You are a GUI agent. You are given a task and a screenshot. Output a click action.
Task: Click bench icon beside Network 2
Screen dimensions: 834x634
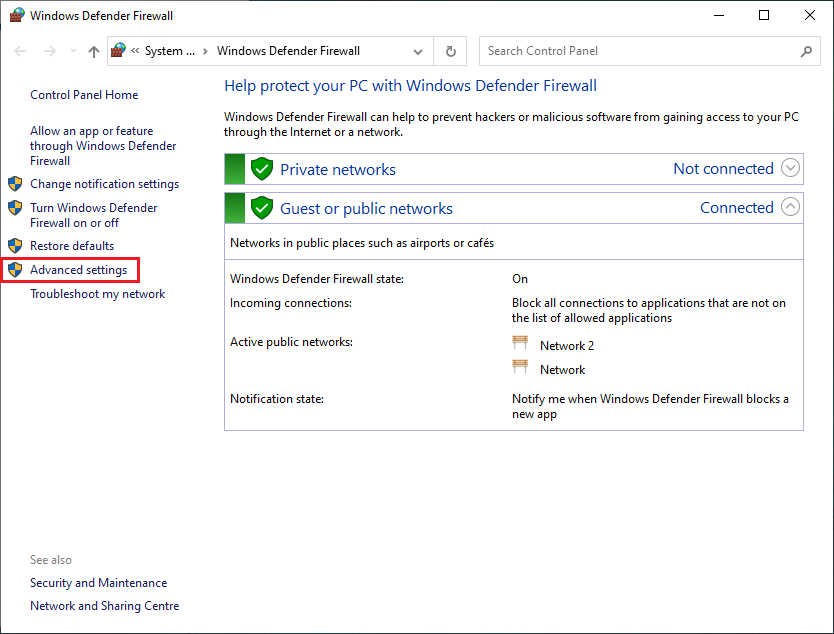coord(520,343)
